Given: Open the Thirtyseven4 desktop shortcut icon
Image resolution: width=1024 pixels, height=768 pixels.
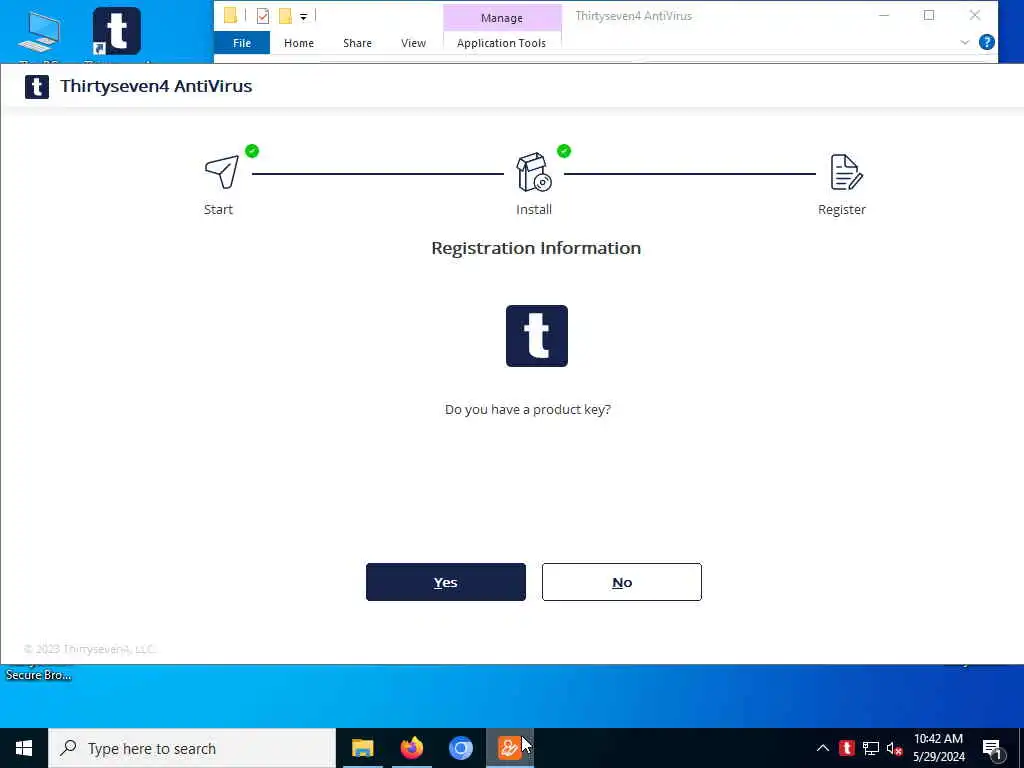Looking at the screenshot, I should tap(117, 31).
